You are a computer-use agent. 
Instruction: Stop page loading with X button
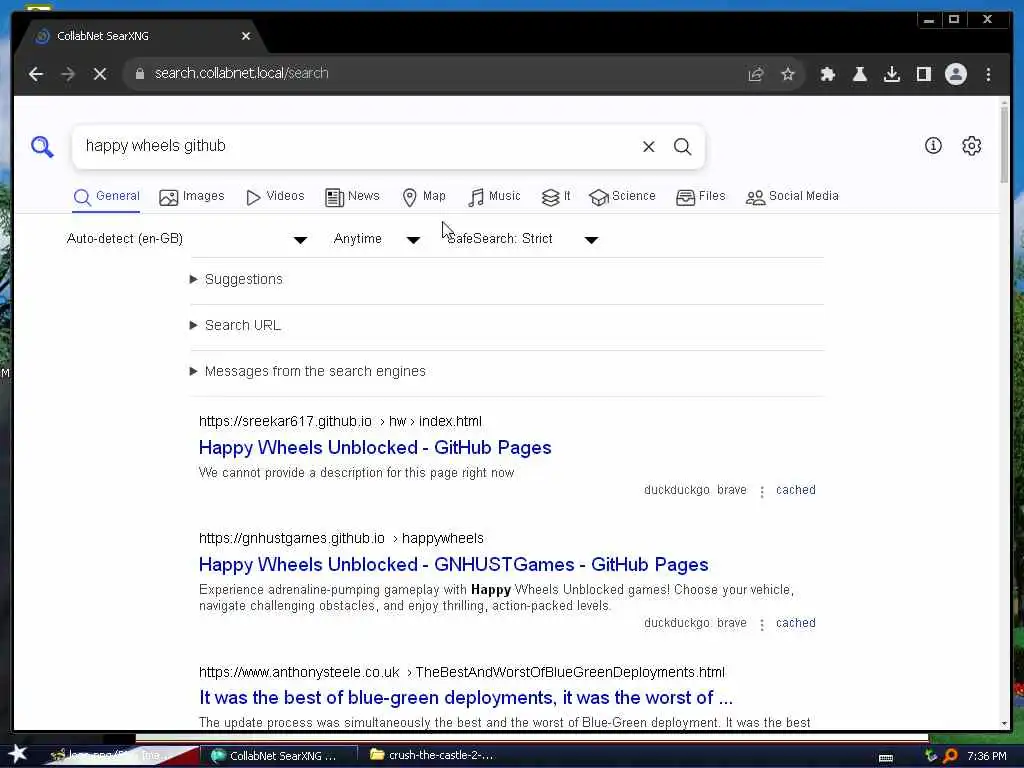100,74
